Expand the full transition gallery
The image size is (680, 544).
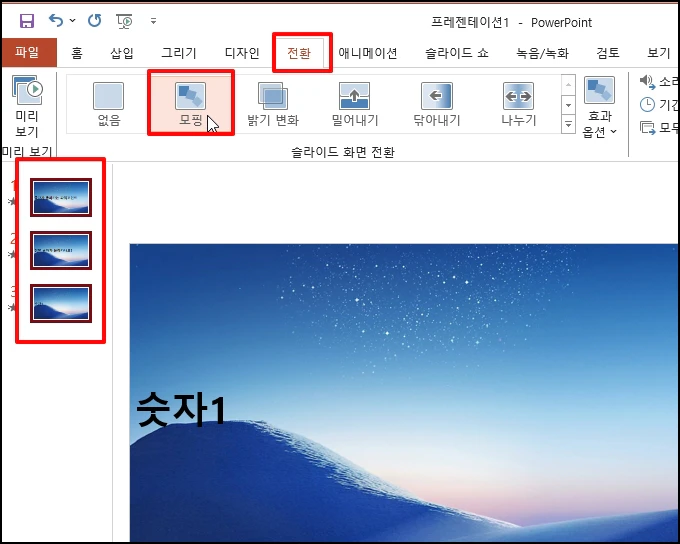click(568, 125)
